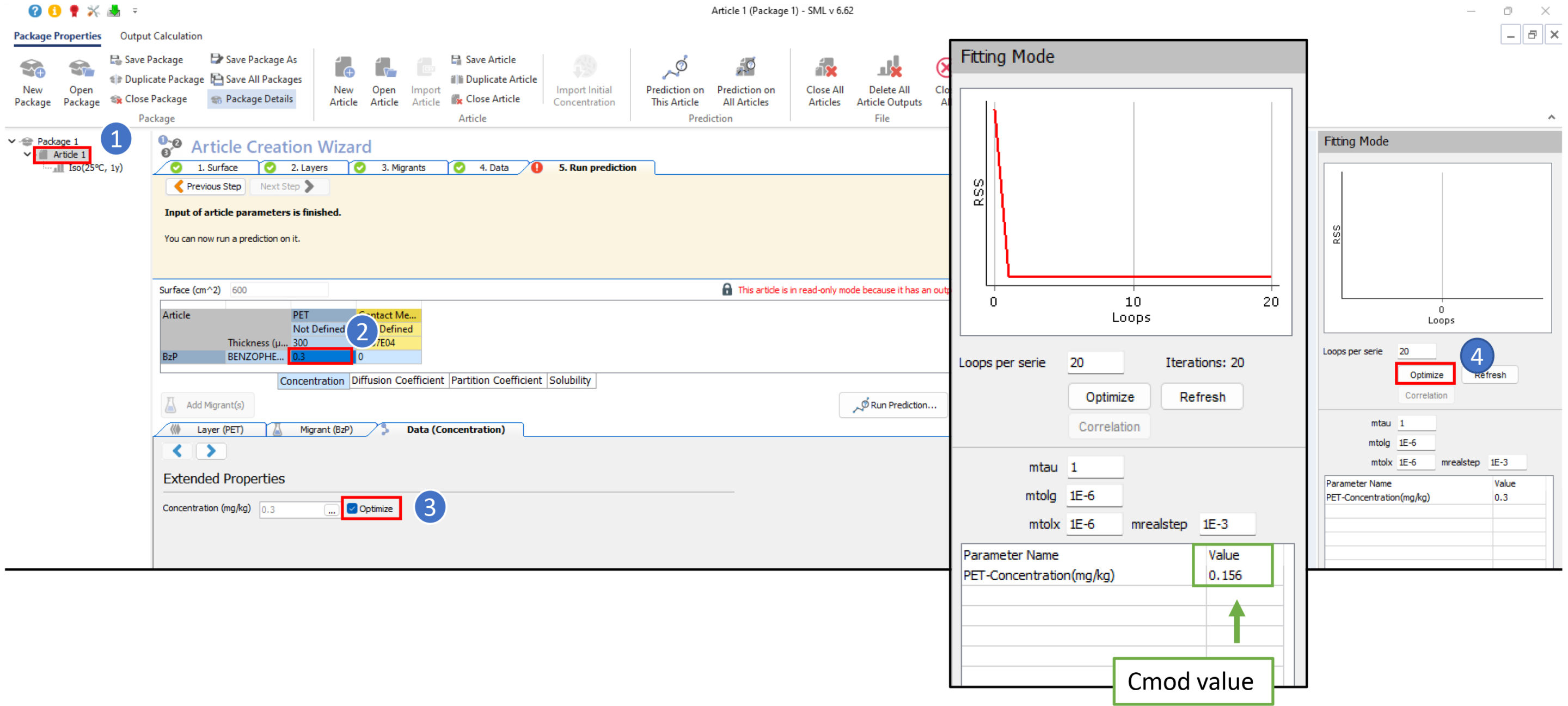Go to the Previous Step
The width and height of the screenshot is (1568, 706).
[x=207, y=186]
